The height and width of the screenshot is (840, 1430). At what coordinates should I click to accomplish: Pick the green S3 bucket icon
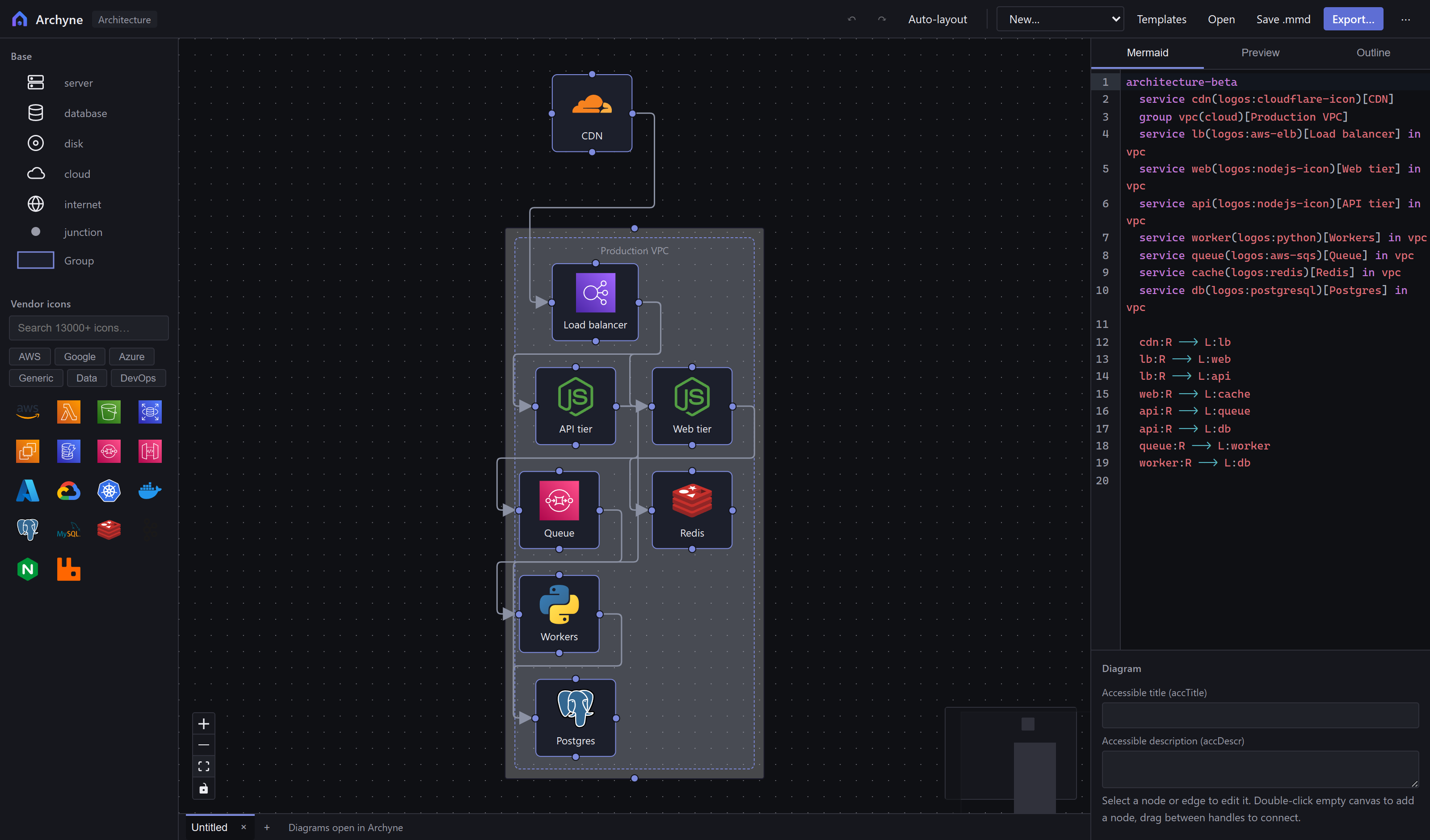click(109, 412)
